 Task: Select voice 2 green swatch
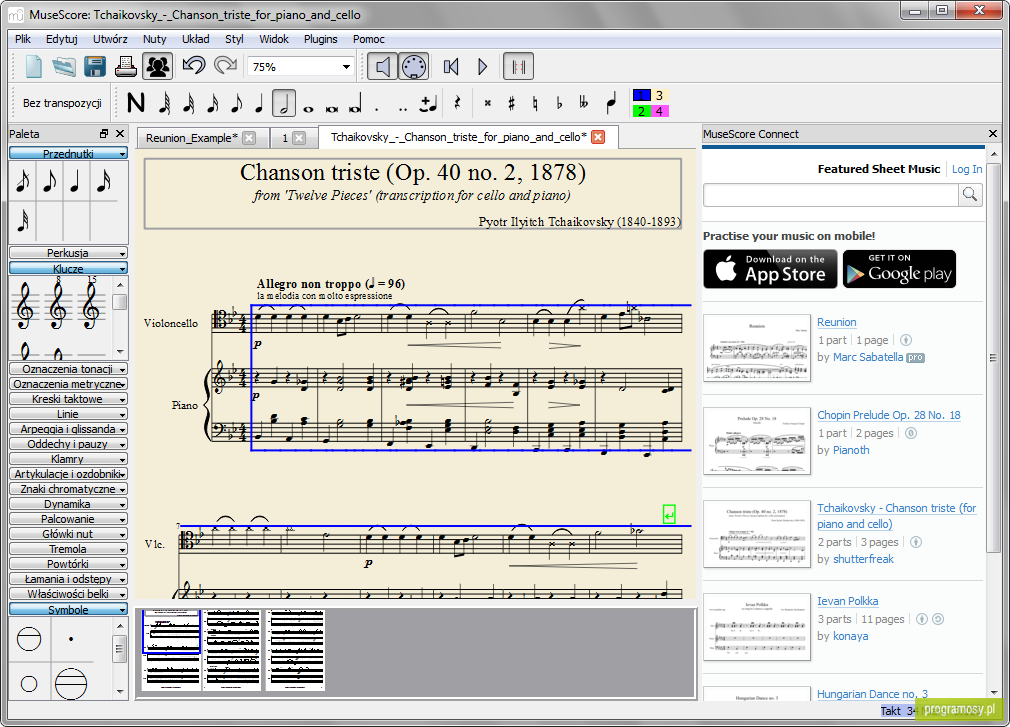point(642,111)
